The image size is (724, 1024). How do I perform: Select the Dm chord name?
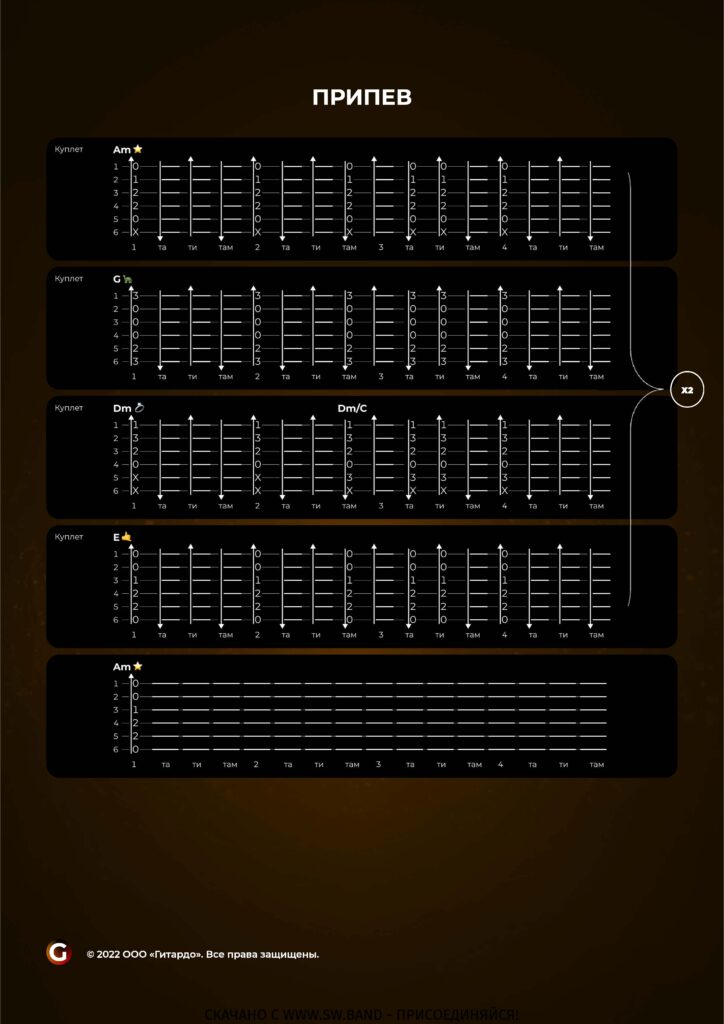pyautogui.click(x=122, y=408)
